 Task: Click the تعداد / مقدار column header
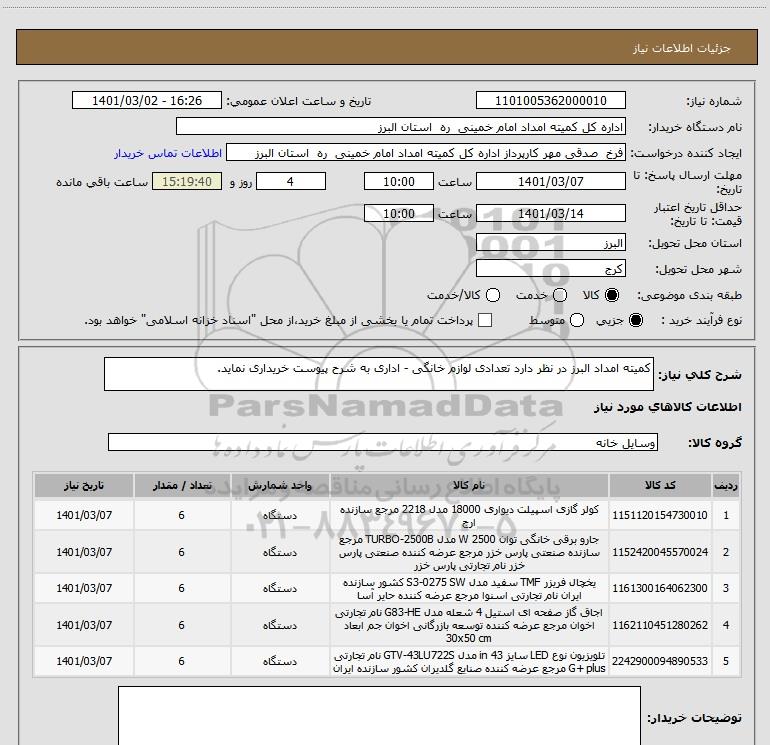point(182,486)
